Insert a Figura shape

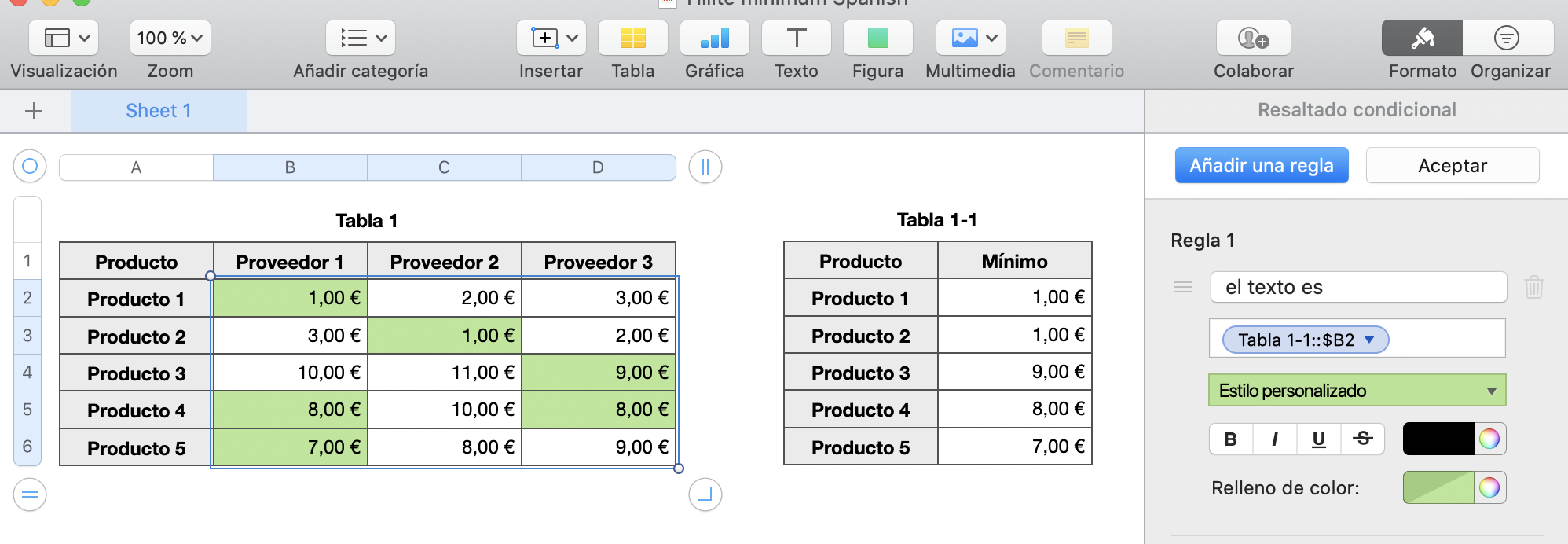(x=877, y=39)
